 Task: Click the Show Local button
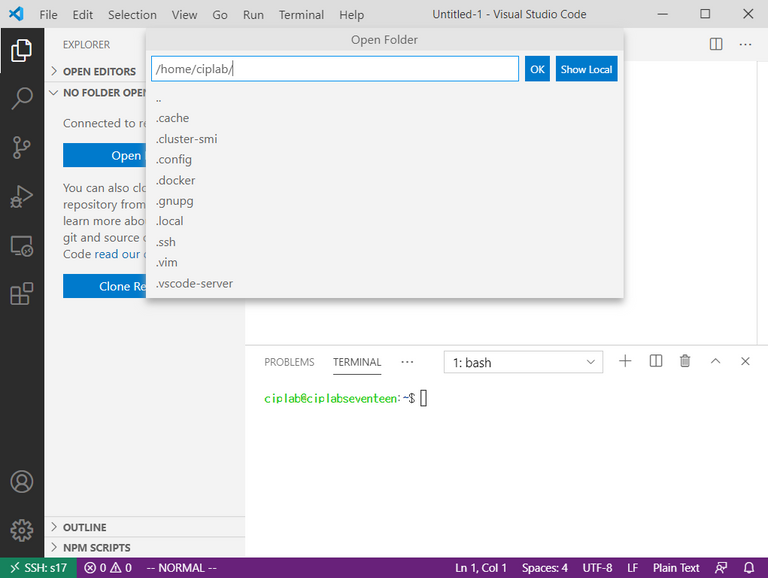coord(586,69)
